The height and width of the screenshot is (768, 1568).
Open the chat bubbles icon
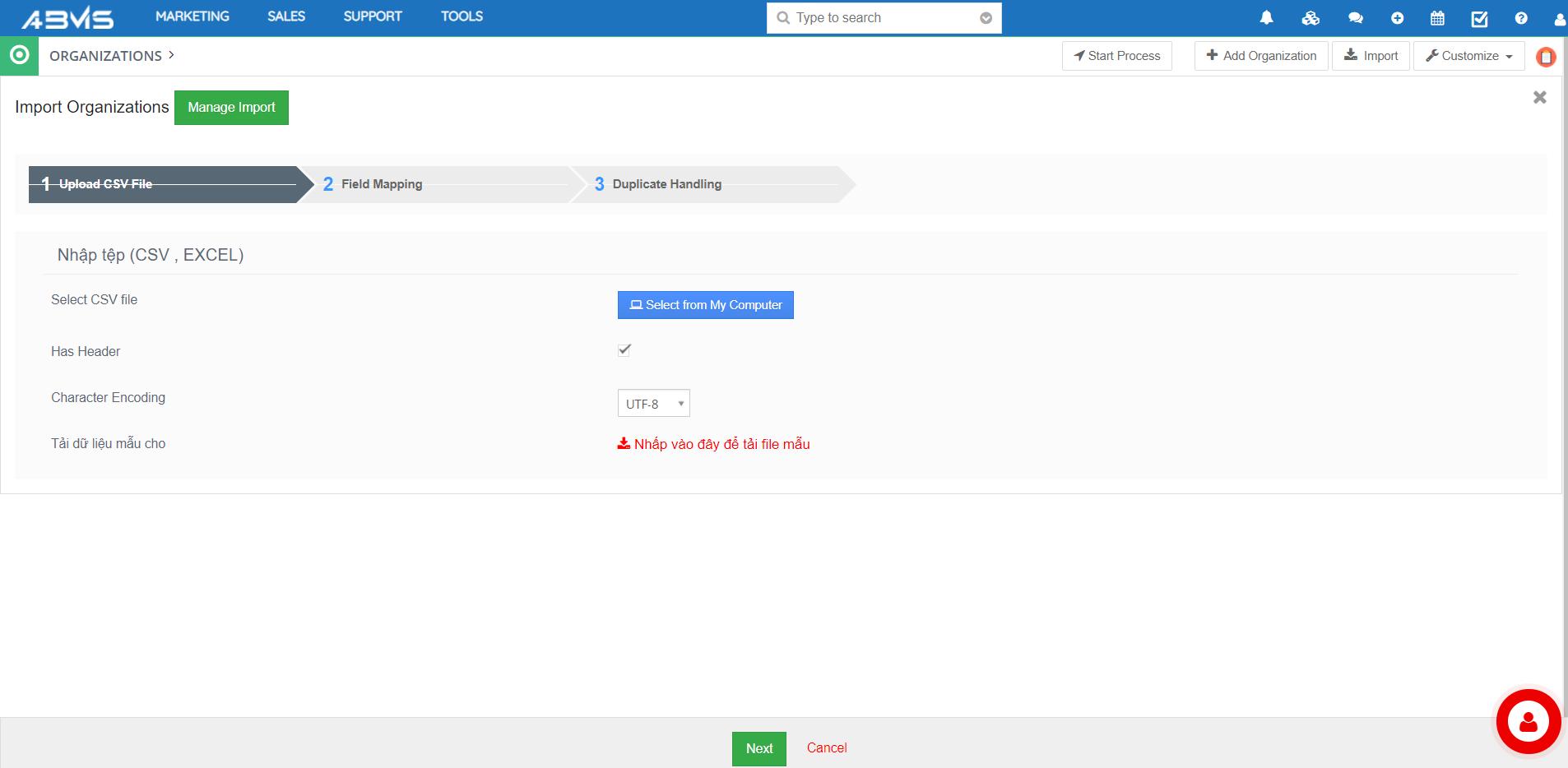(1355, 17)
